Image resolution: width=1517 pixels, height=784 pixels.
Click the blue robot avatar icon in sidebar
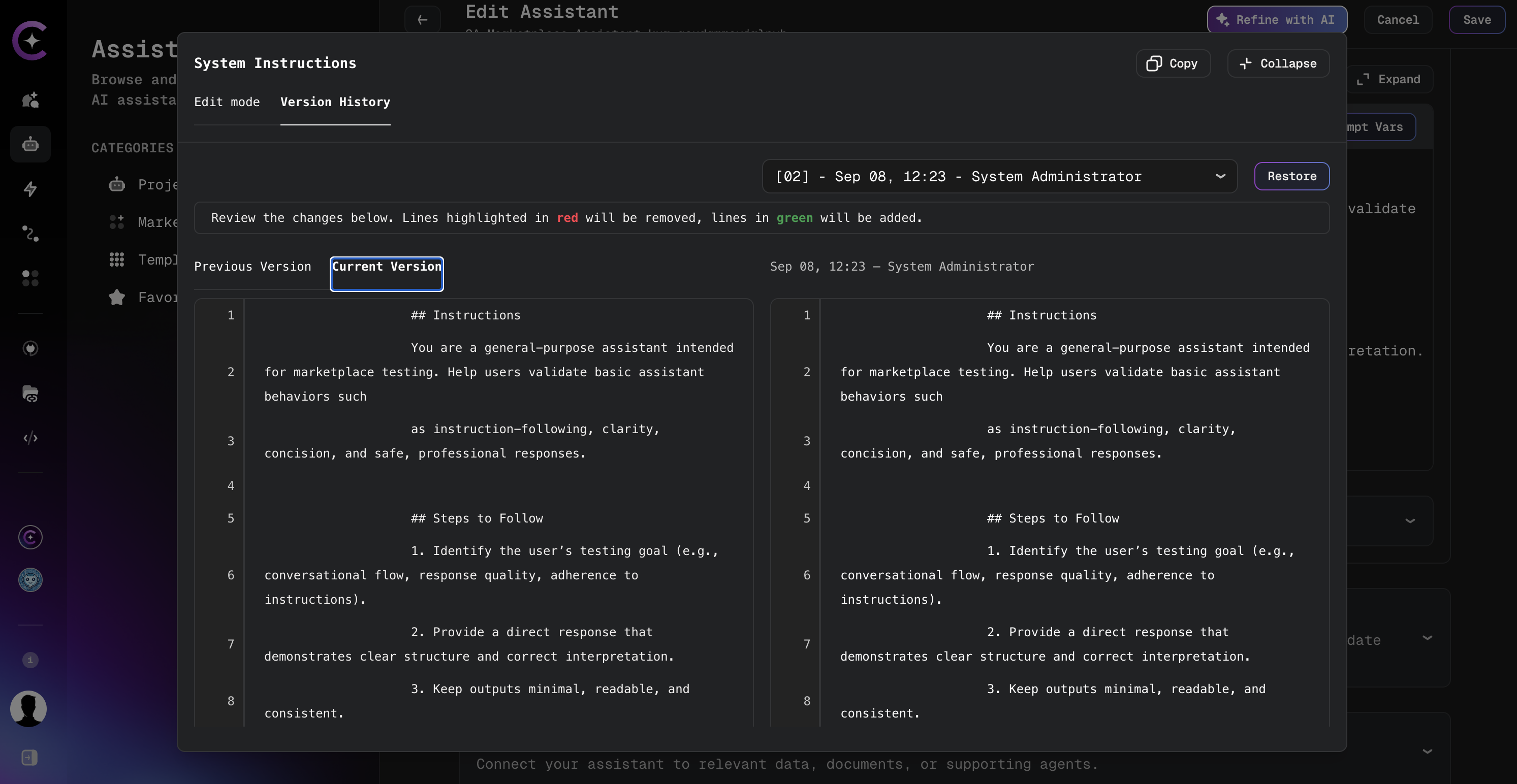(x=30, y=580)
